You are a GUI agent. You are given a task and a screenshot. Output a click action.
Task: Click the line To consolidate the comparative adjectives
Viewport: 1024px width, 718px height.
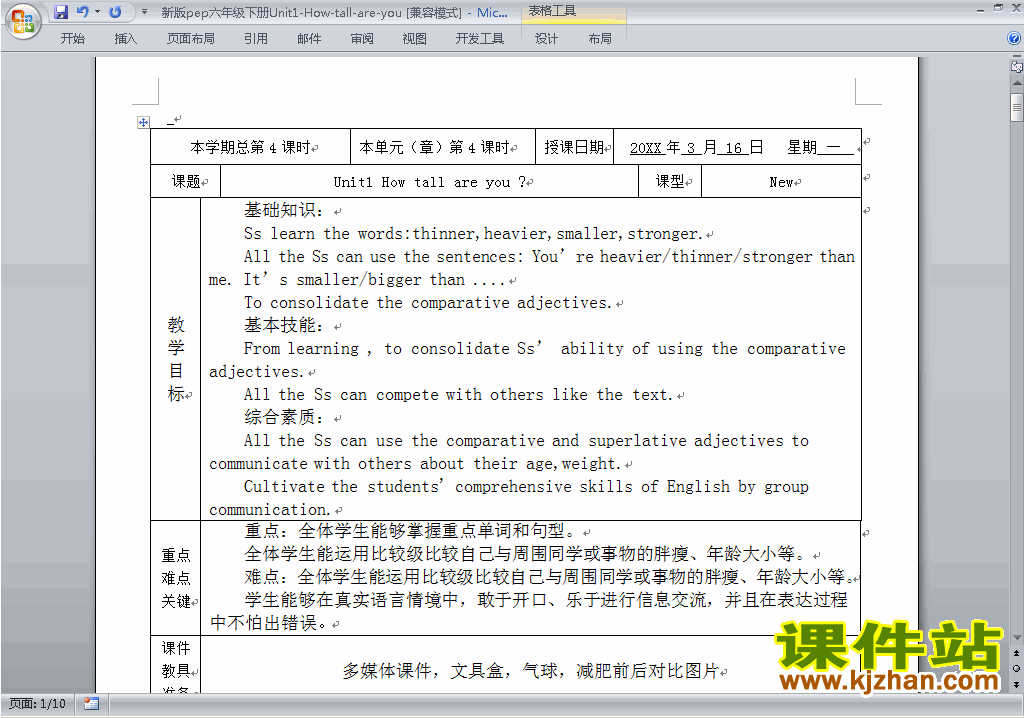click(428, 302)
